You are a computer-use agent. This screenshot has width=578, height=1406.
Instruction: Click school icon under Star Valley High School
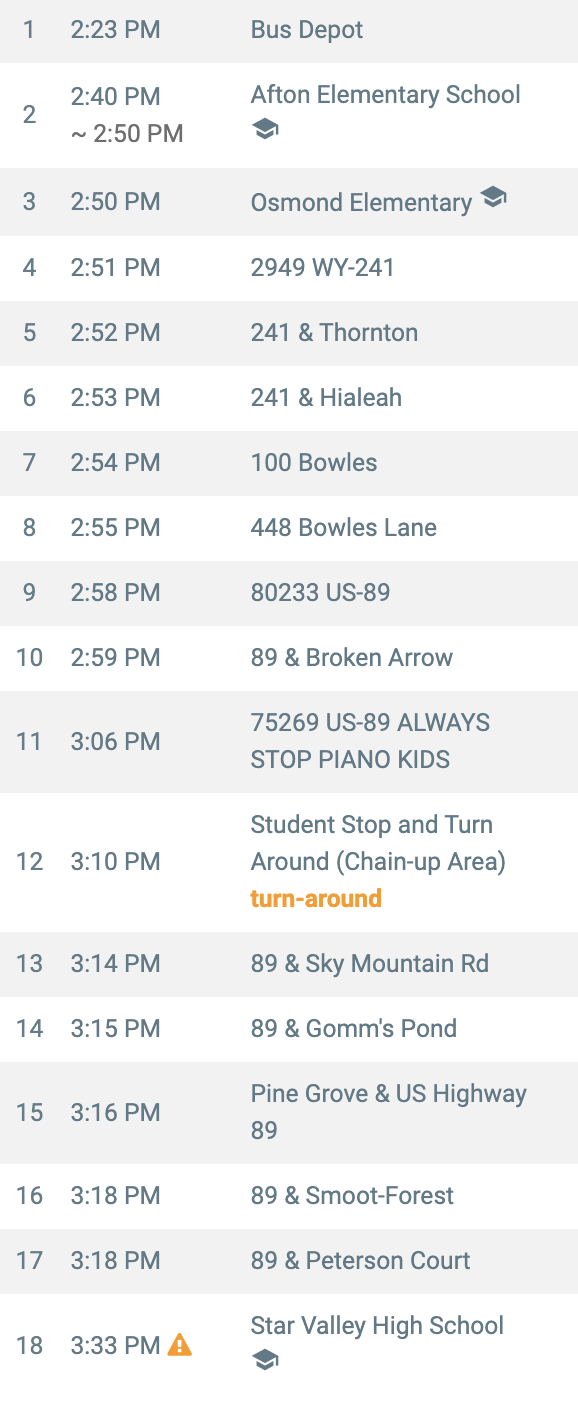265,1361
